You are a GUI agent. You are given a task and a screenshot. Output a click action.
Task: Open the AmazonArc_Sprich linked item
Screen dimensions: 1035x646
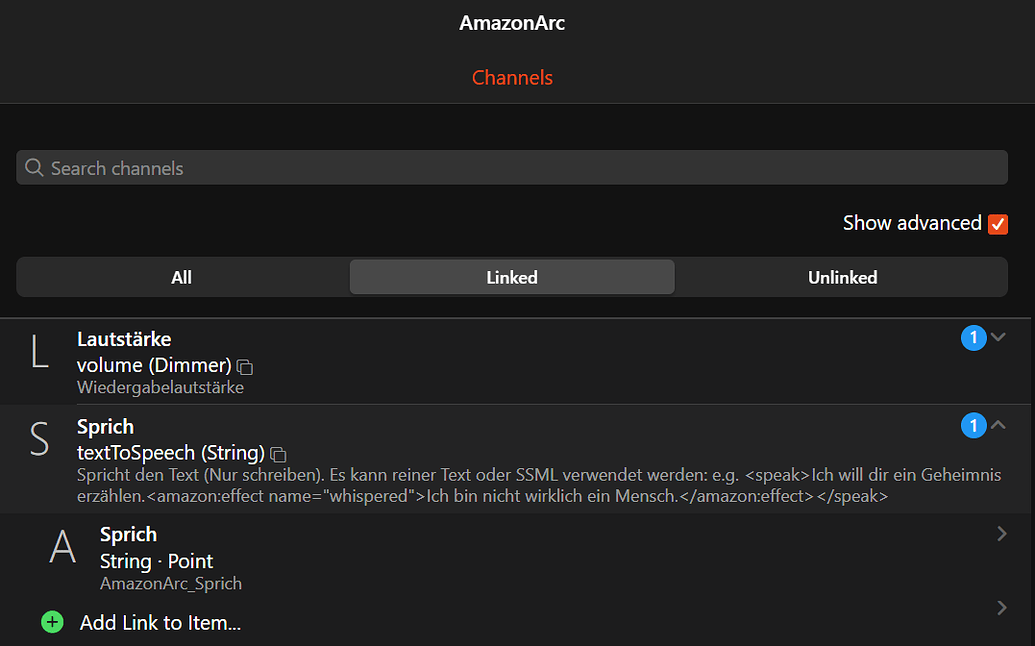(400, 547)
